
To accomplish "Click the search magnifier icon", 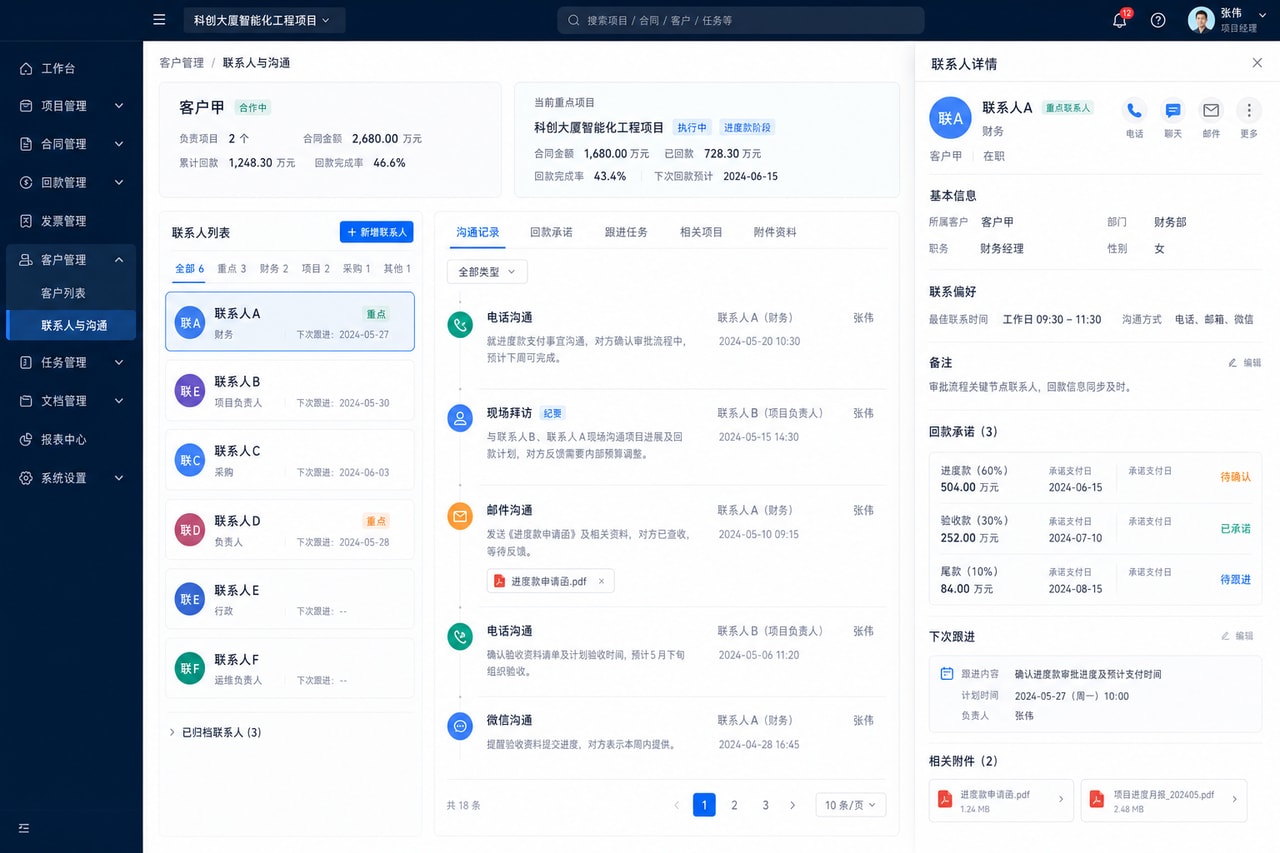I will click(x=574, y=20).
